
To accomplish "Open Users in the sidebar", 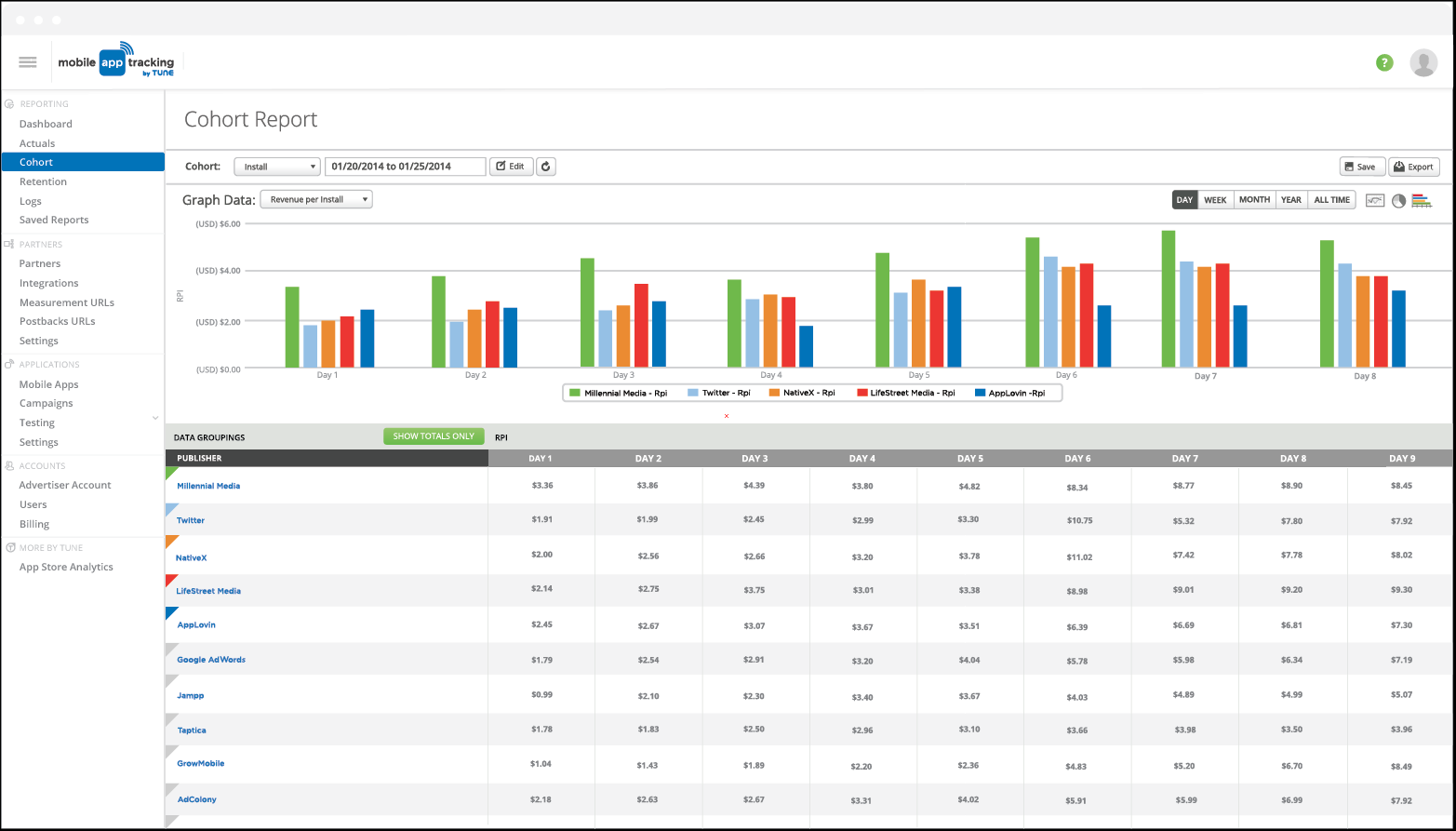I will [x=33, y=504].
